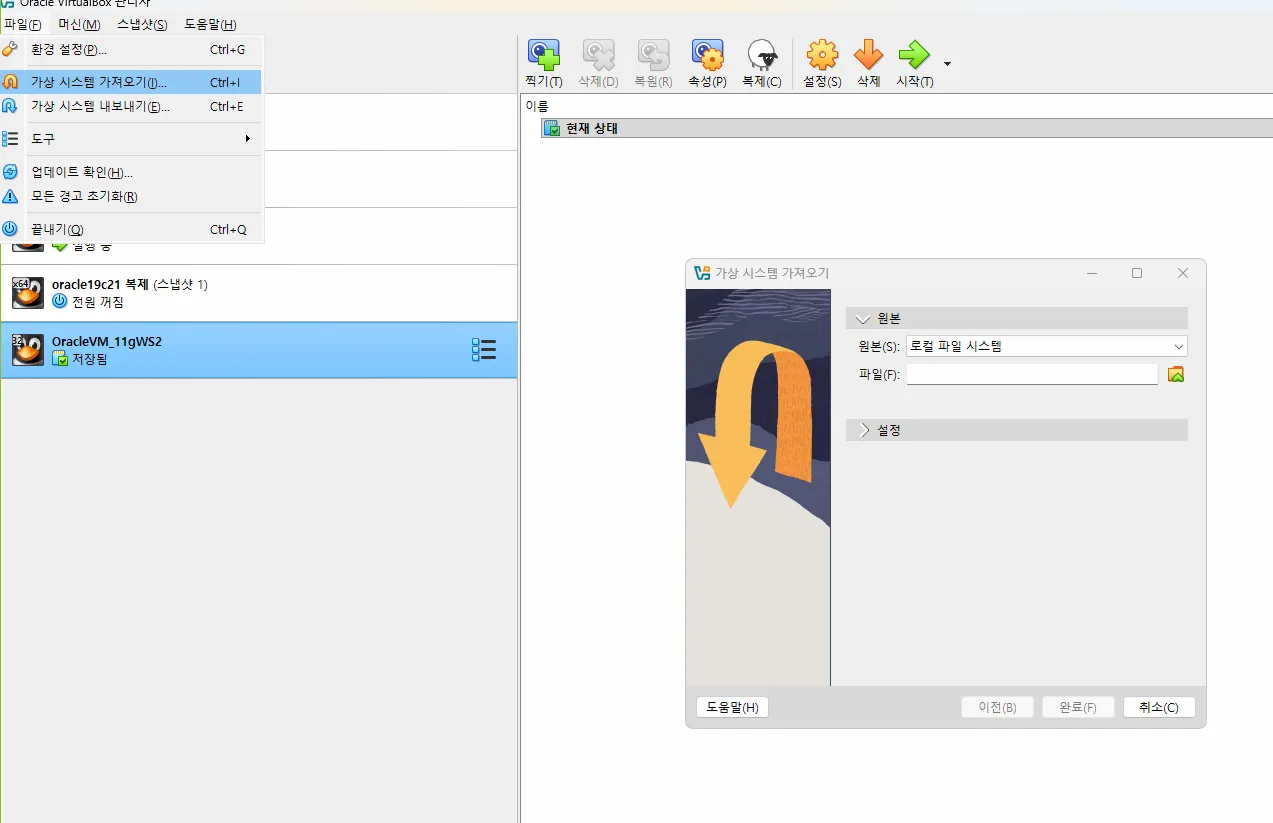Click the power icon beside 끝내기

tap(10, 229)
